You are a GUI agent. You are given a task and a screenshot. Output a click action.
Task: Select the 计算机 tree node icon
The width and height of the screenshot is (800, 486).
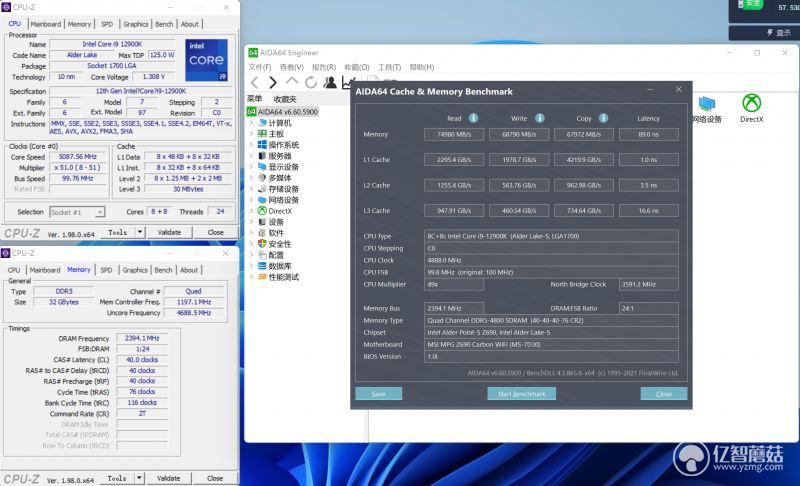[x=263, y=122]
